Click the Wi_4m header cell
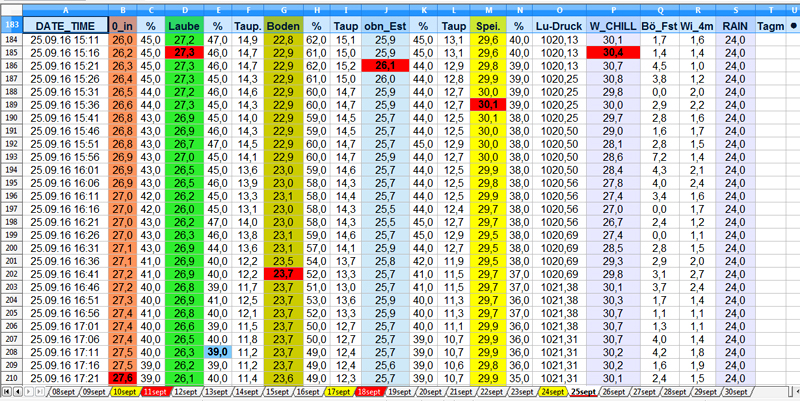This screenshot has width=800, height=401. click(x=697, y=26)
